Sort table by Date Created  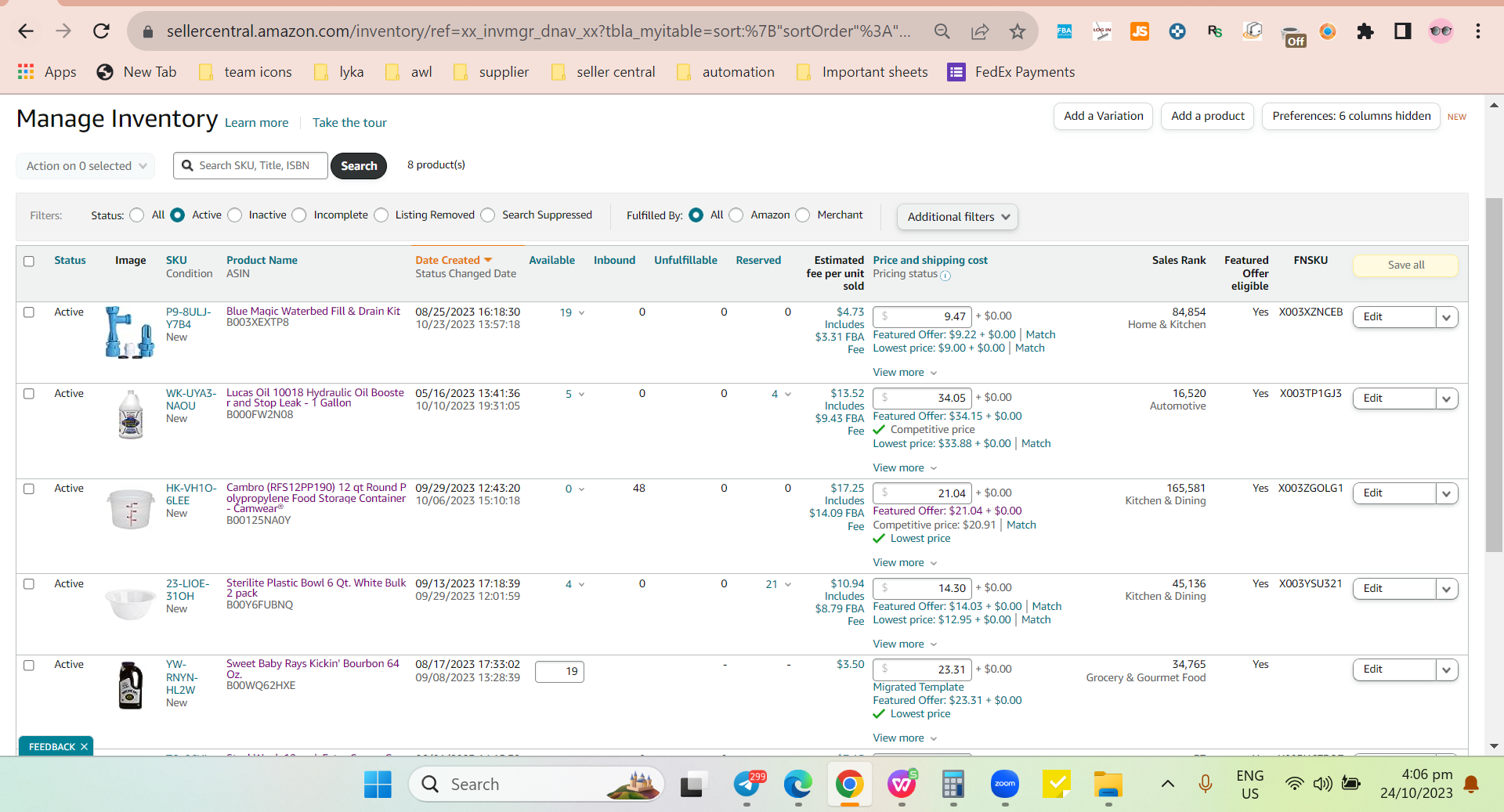click(453, 260)
